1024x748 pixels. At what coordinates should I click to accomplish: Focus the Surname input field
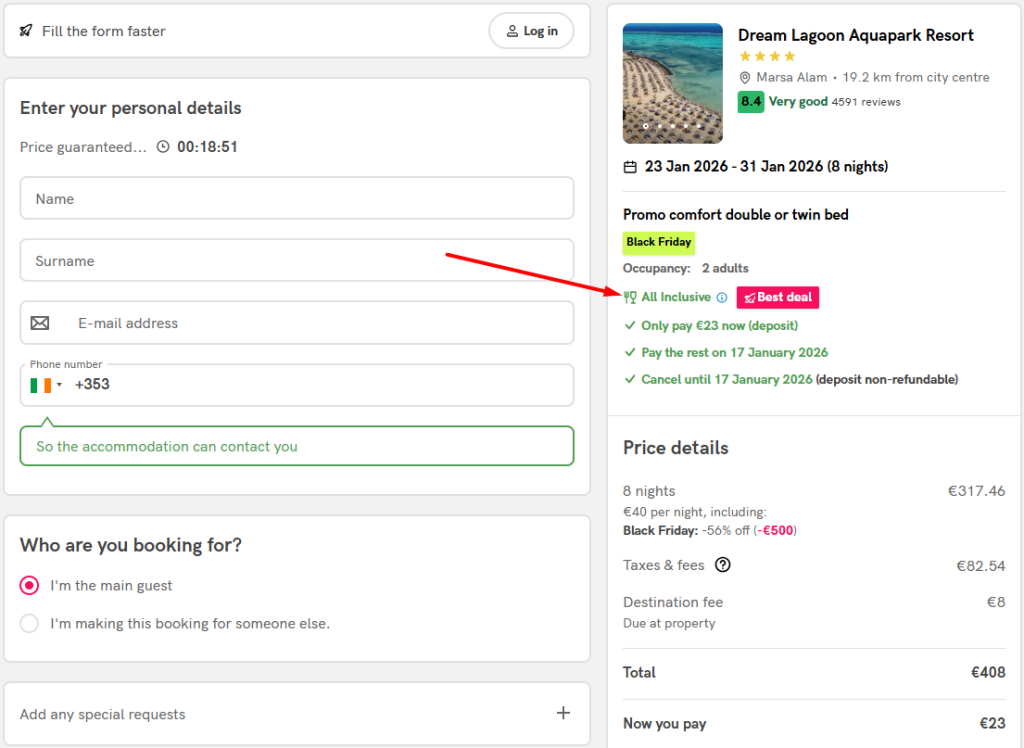pos(296,261)
